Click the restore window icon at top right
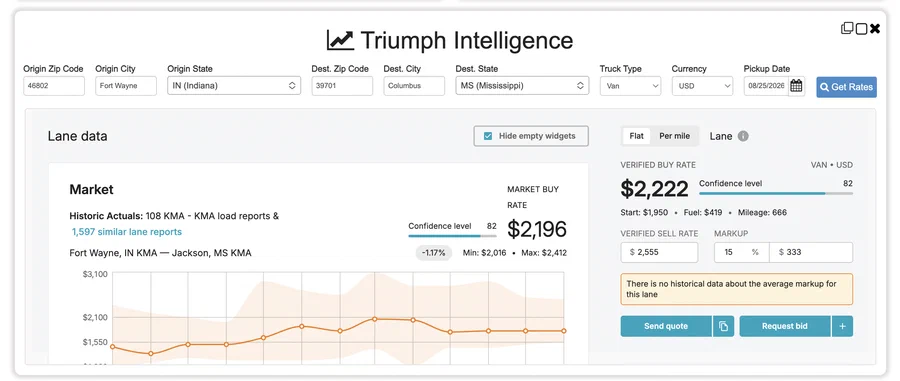900x381 pixels. click(847, 28)
